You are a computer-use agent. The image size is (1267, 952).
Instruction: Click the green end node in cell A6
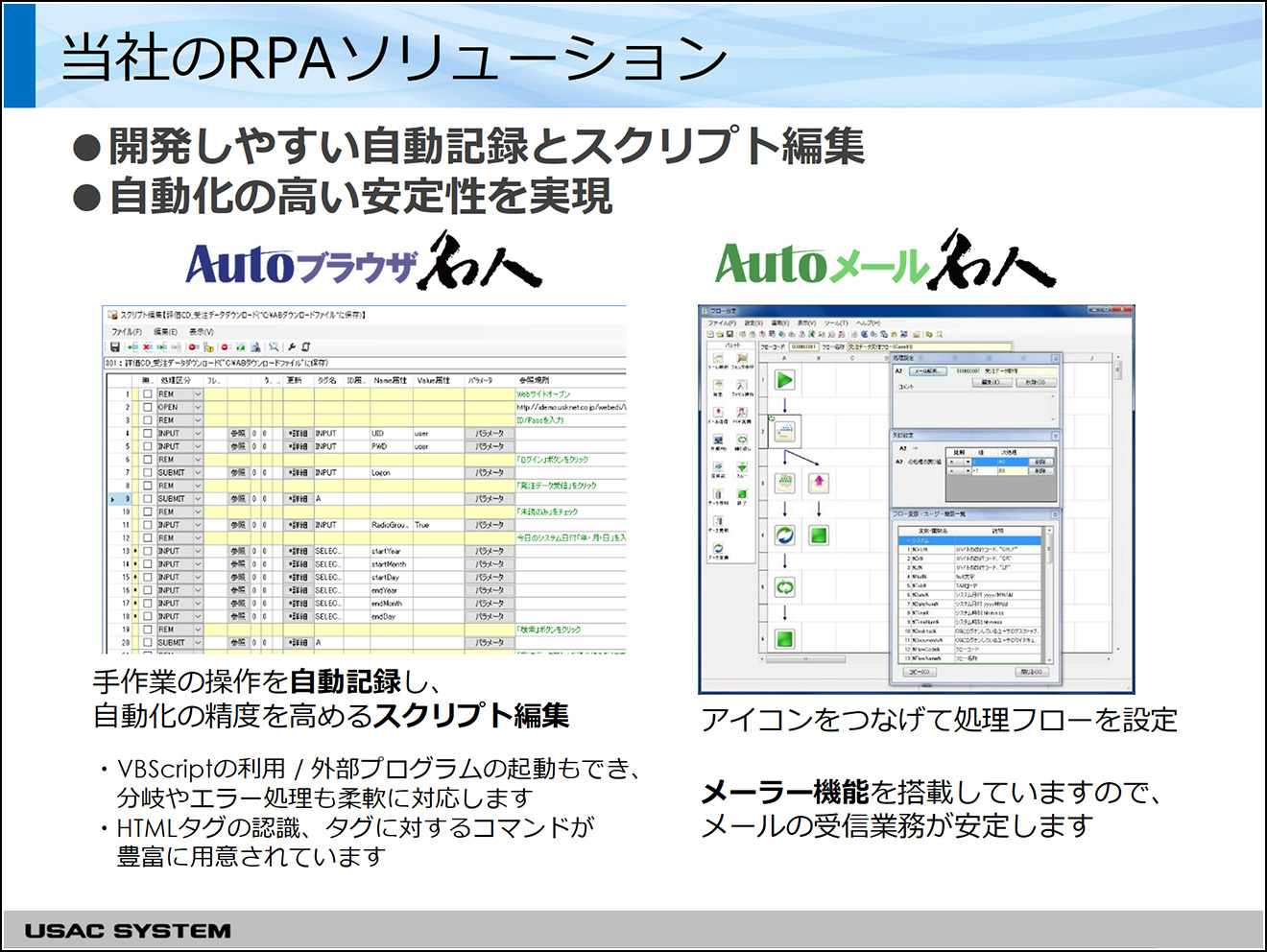[x=785, y=639]
